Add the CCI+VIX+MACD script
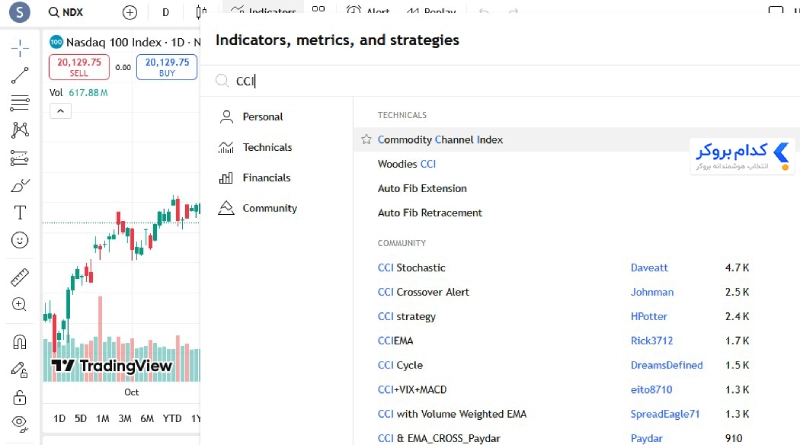Viewport: 800px width, 445px height. tap(412, 390)
